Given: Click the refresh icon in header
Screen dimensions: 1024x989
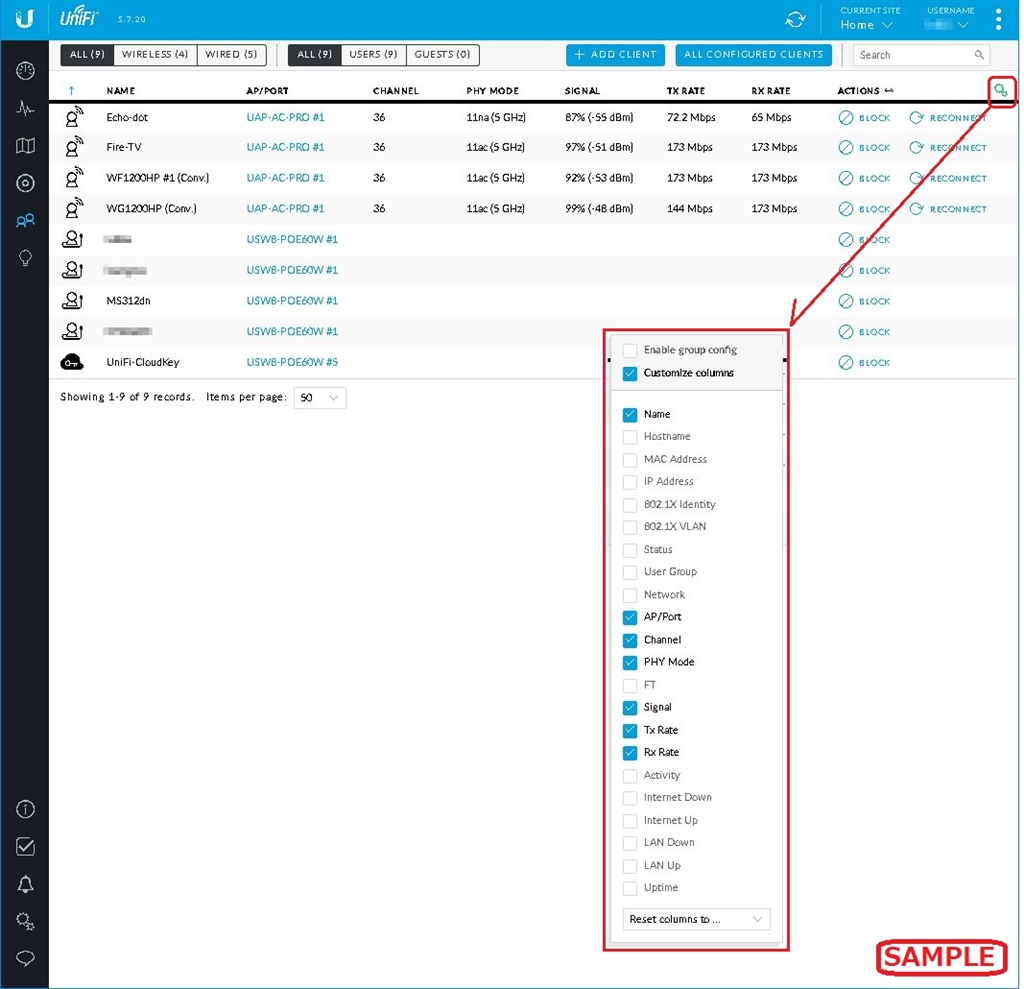Looking at the screenshot, I should 795,20.
